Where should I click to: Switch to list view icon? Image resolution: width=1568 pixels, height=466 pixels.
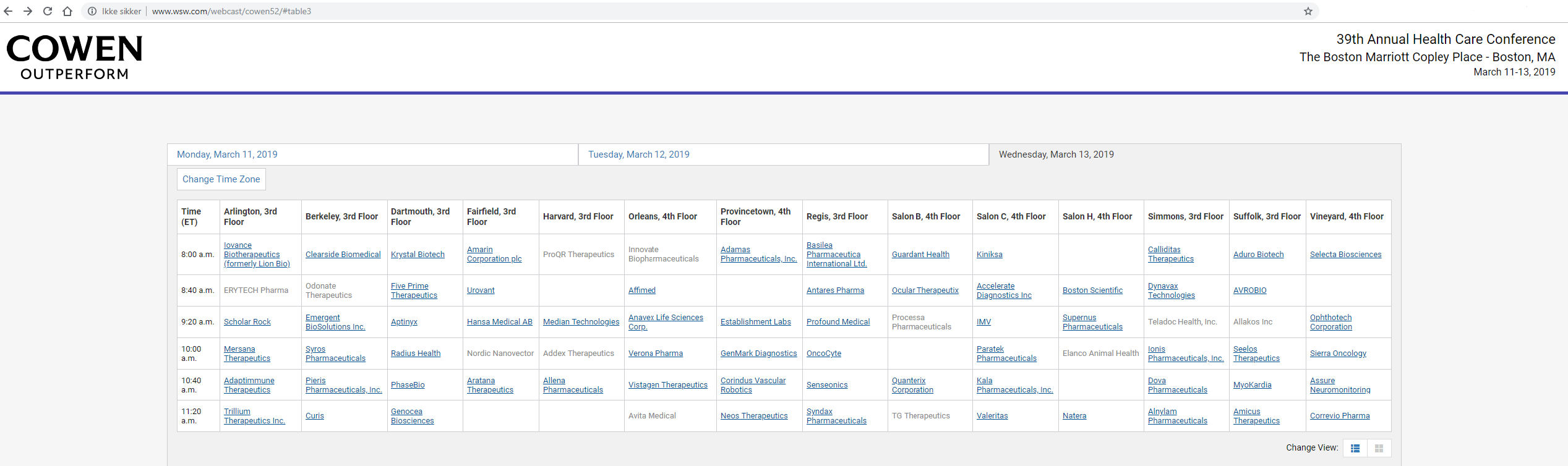point(1355,448)
